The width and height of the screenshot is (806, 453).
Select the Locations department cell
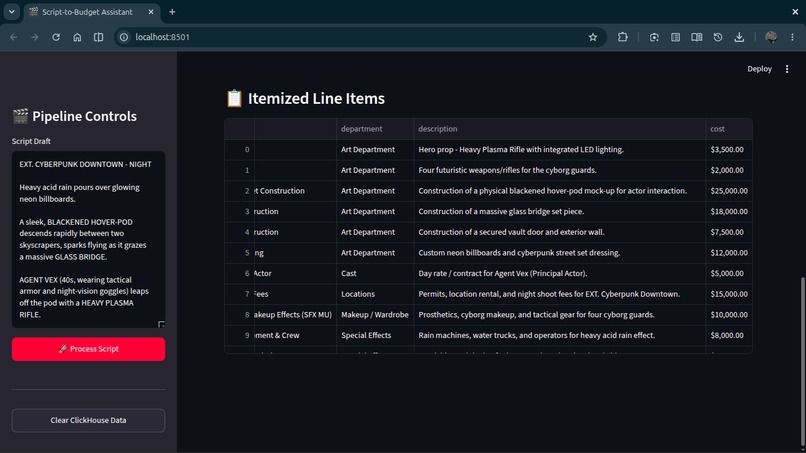(x=375, y=294)
